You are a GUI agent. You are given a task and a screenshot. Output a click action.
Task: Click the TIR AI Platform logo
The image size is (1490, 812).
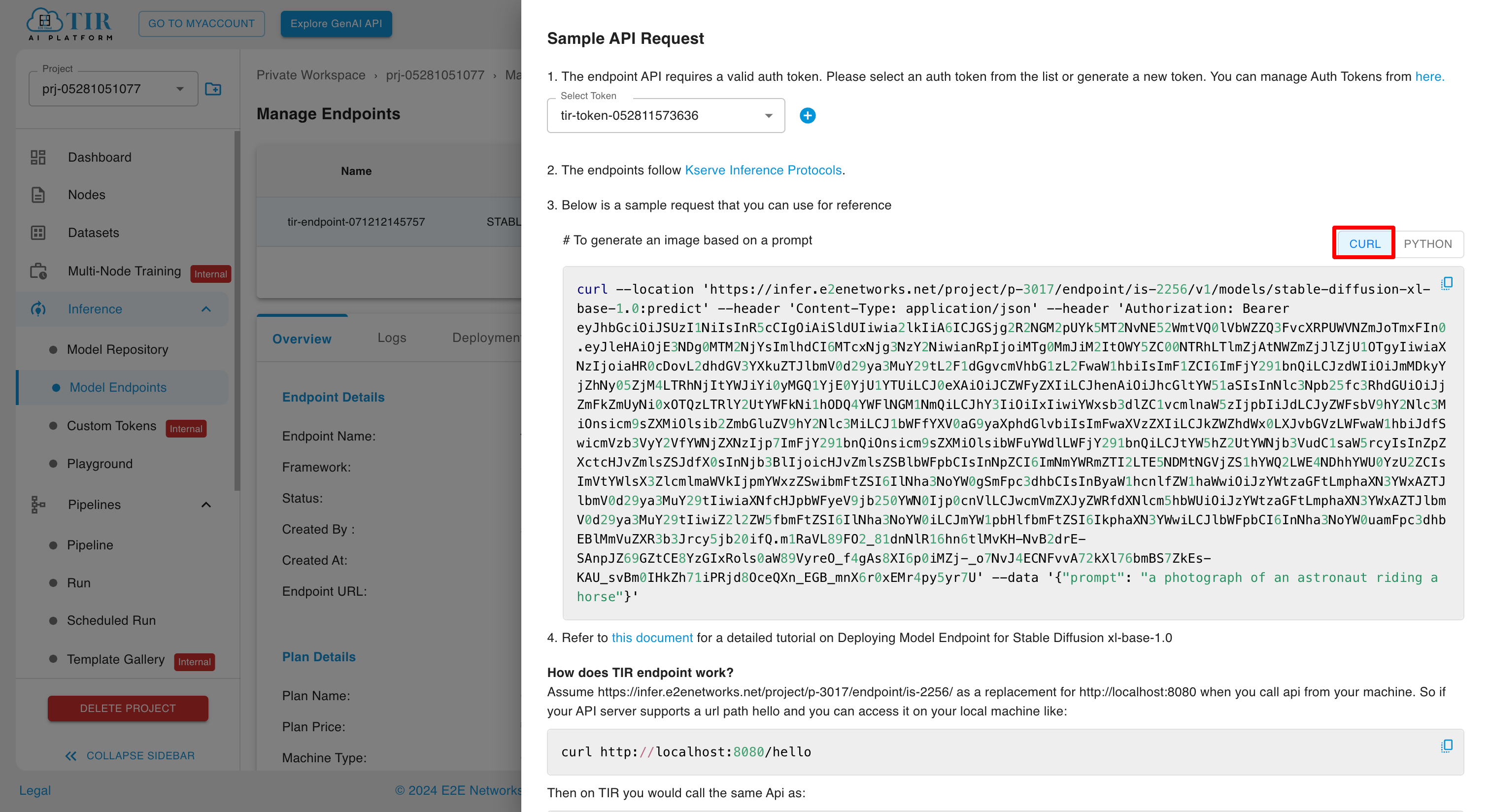point(70,24)
